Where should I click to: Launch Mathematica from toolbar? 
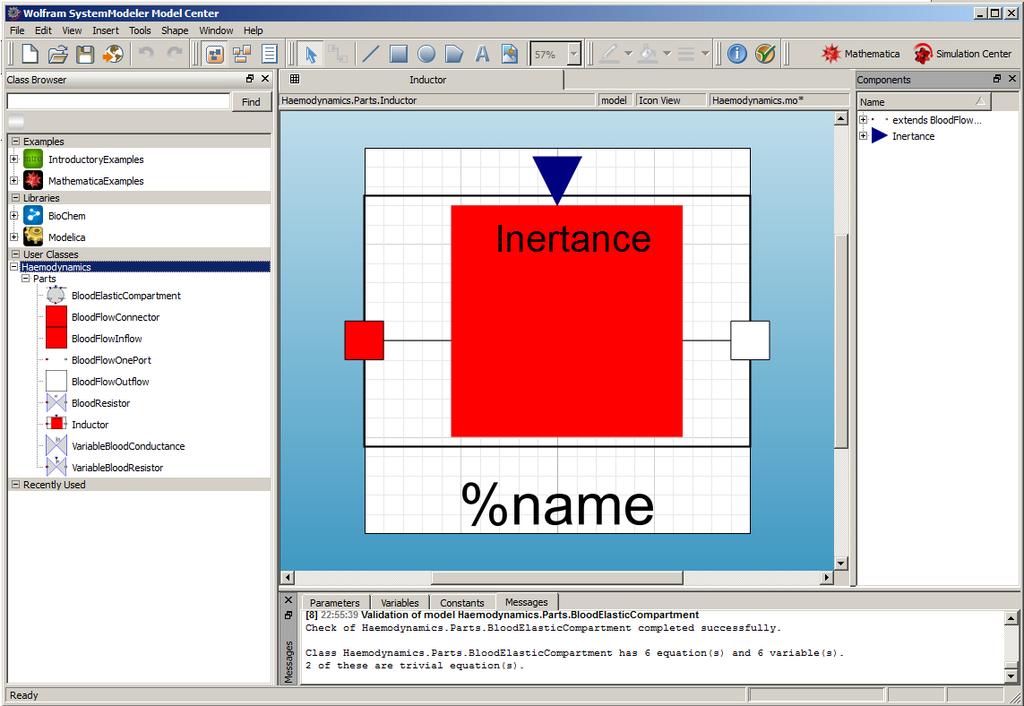coord(860,54)
